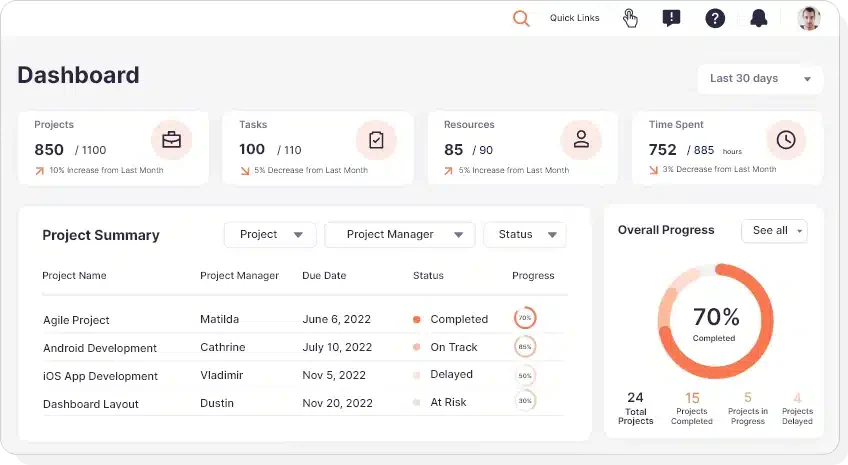
Task: Click the 15 Projects Completed stat
Action: 692,408
